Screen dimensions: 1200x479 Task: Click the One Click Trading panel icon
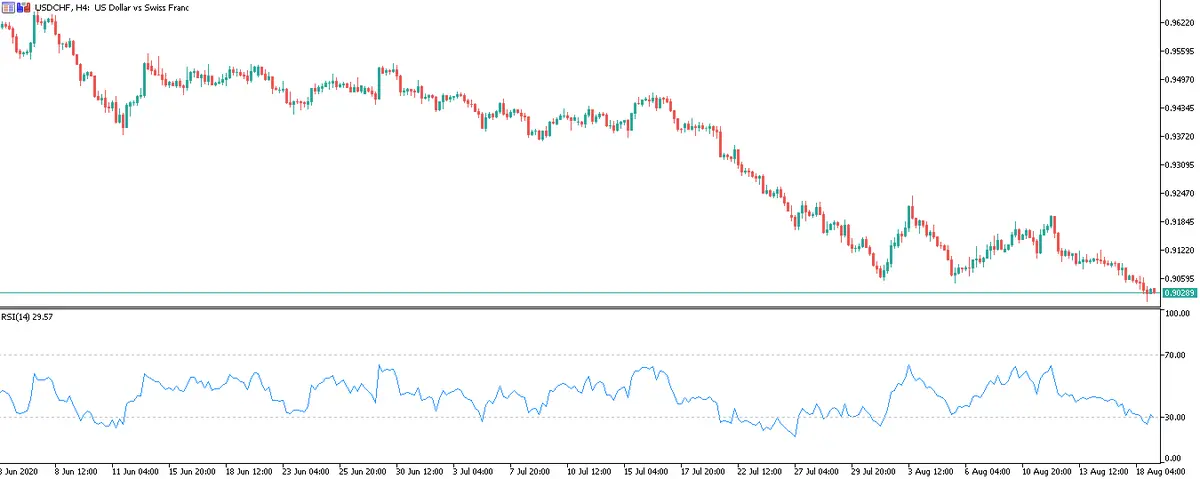click(x=8, y=7)
